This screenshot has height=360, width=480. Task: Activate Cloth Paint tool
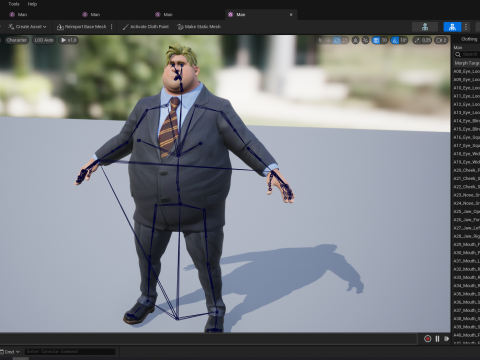pos(146,27)
